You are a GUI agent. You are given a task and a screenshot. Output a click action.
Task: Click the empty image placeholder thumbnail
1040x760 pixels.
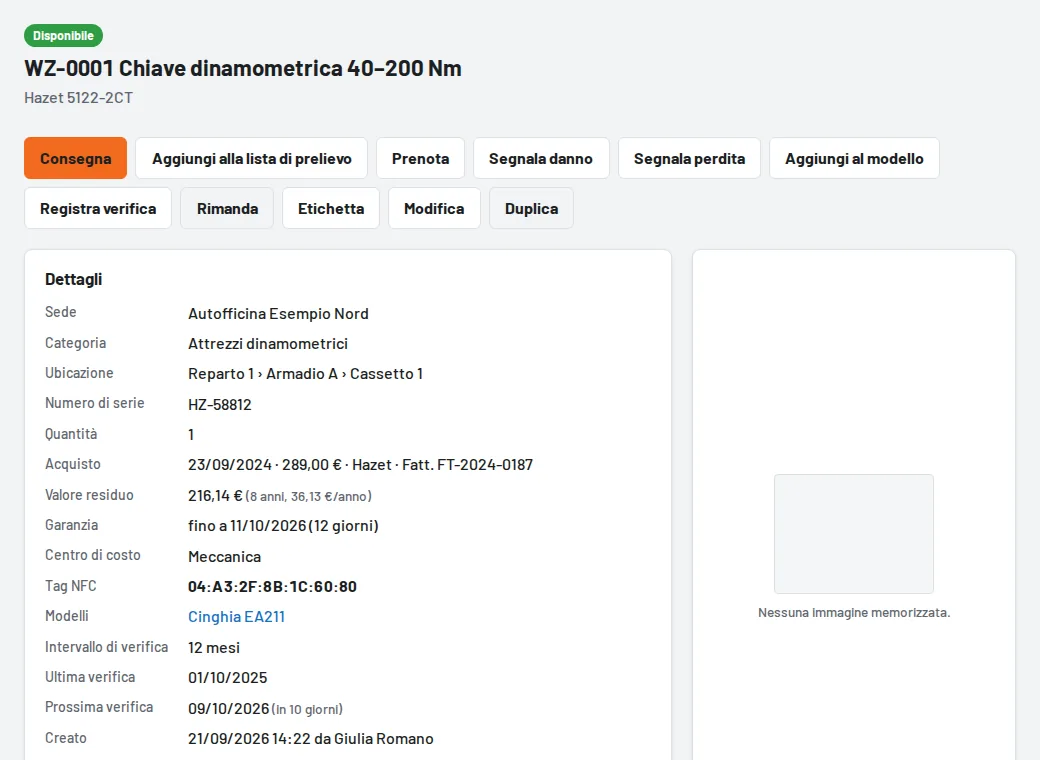coord(854,534)
